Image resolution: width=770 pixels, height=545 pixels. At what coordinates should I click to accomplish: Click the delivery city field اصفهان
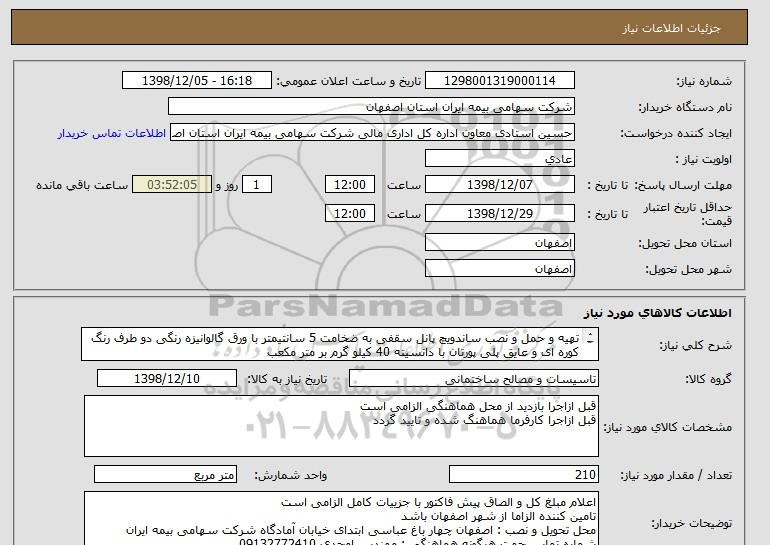(x=500, y=269)
